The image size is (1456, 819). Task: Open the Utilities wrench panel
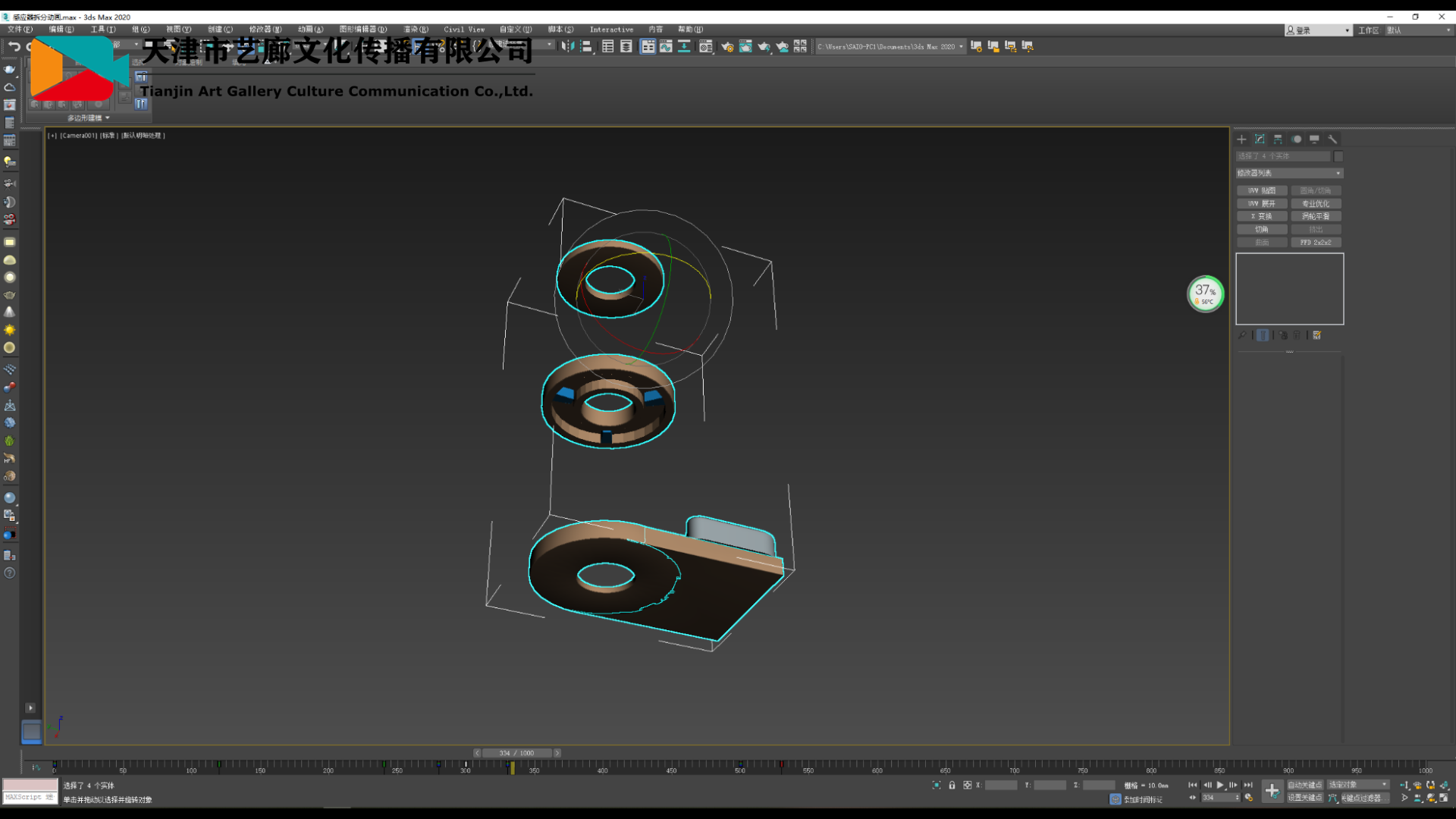tap(1332, 139)
